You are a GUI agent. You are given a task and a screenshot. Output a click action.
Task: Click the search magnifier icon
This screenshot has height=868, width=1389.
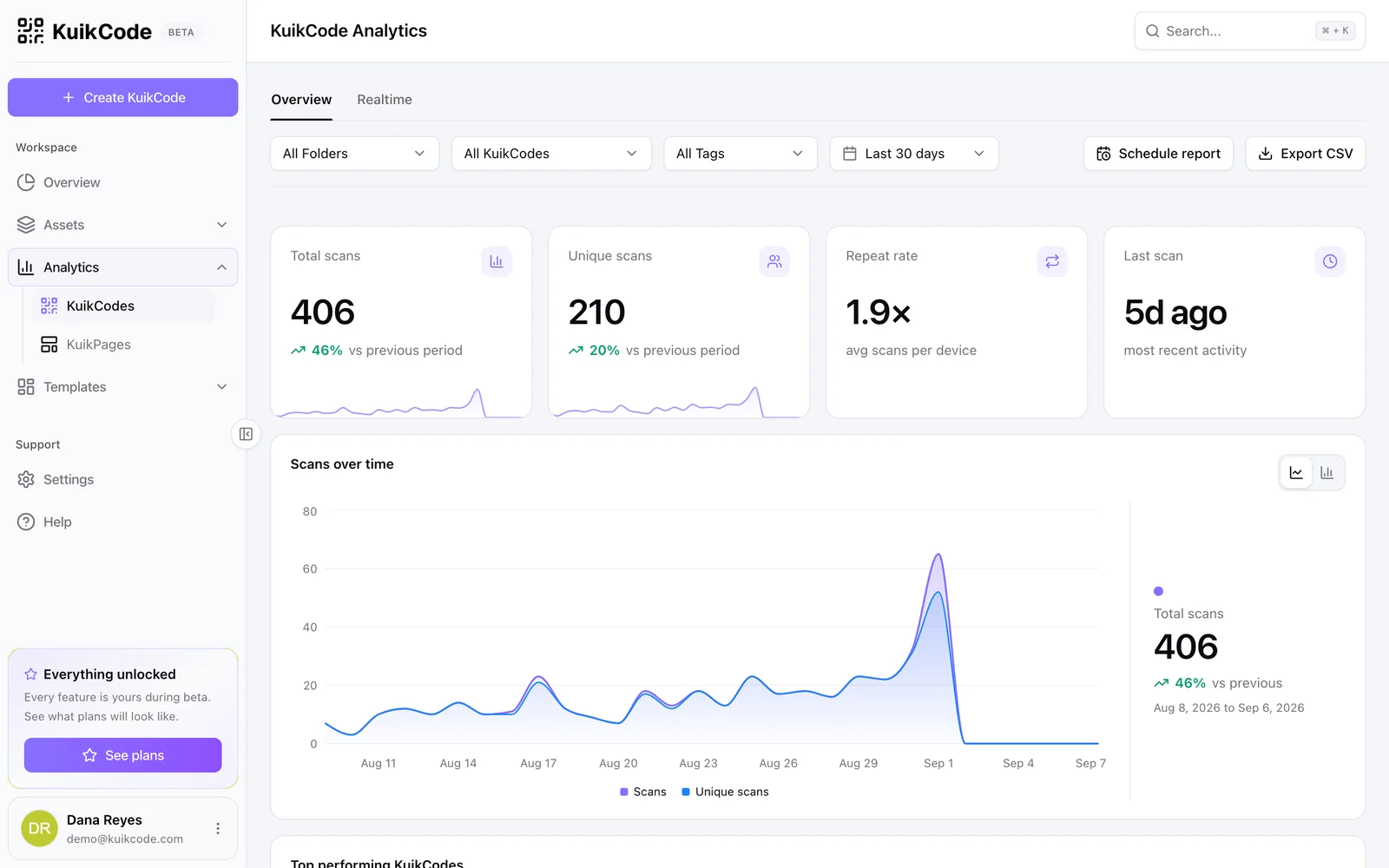(1153, 31)
